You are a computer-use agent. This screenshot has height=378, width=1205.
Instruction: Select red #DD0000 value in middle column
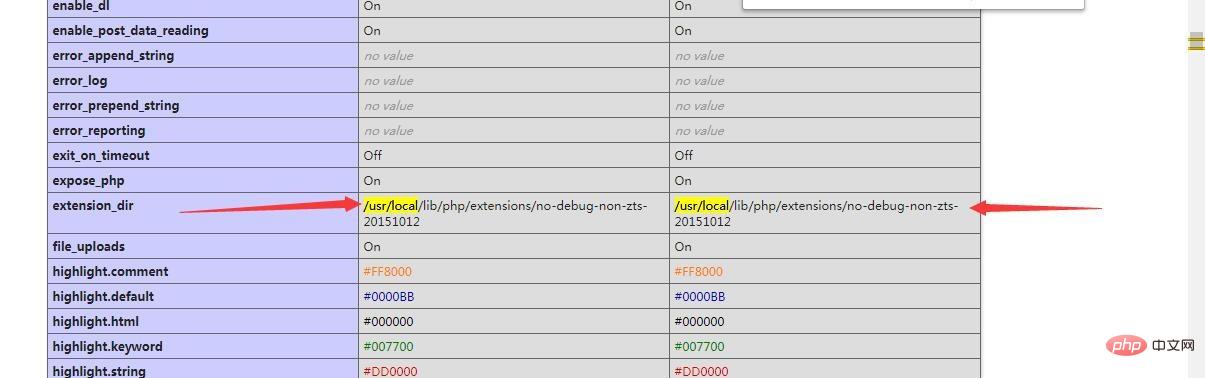point(390,371)
